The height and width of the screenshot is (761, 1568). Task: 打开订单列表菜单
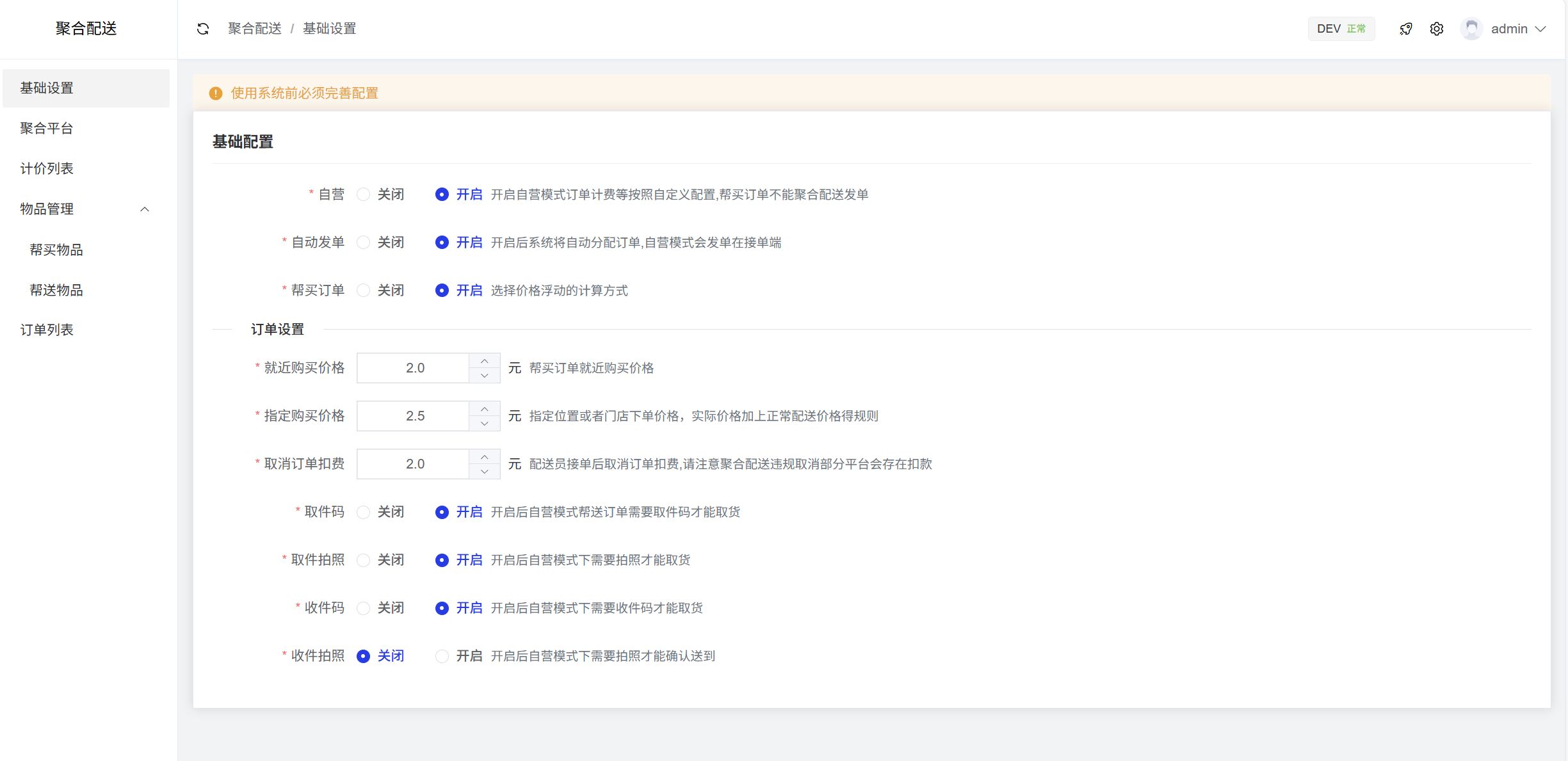[47, 330]
